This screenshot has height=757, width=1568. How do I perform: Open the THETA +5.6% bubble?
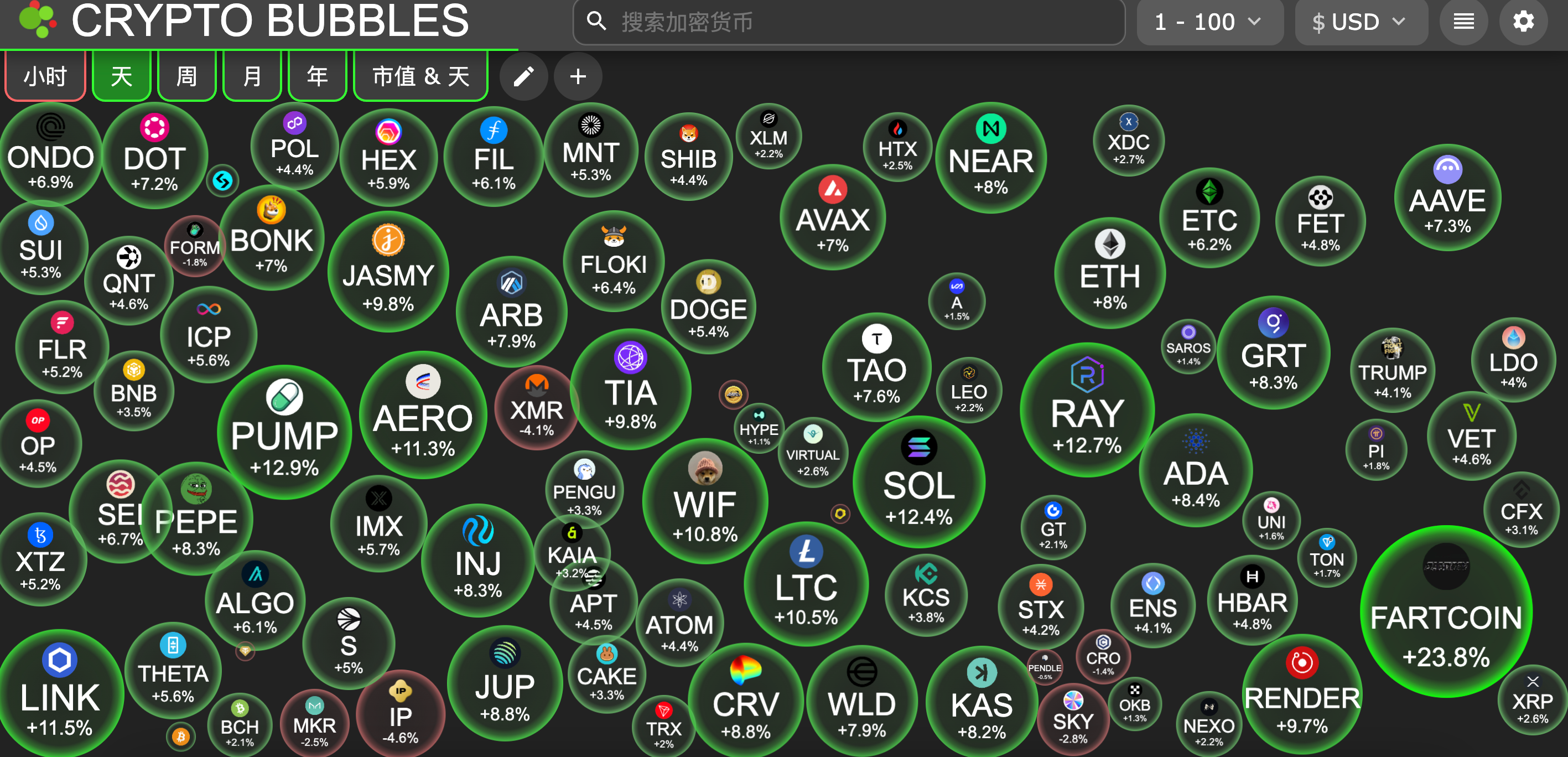(x=173, y=671)
